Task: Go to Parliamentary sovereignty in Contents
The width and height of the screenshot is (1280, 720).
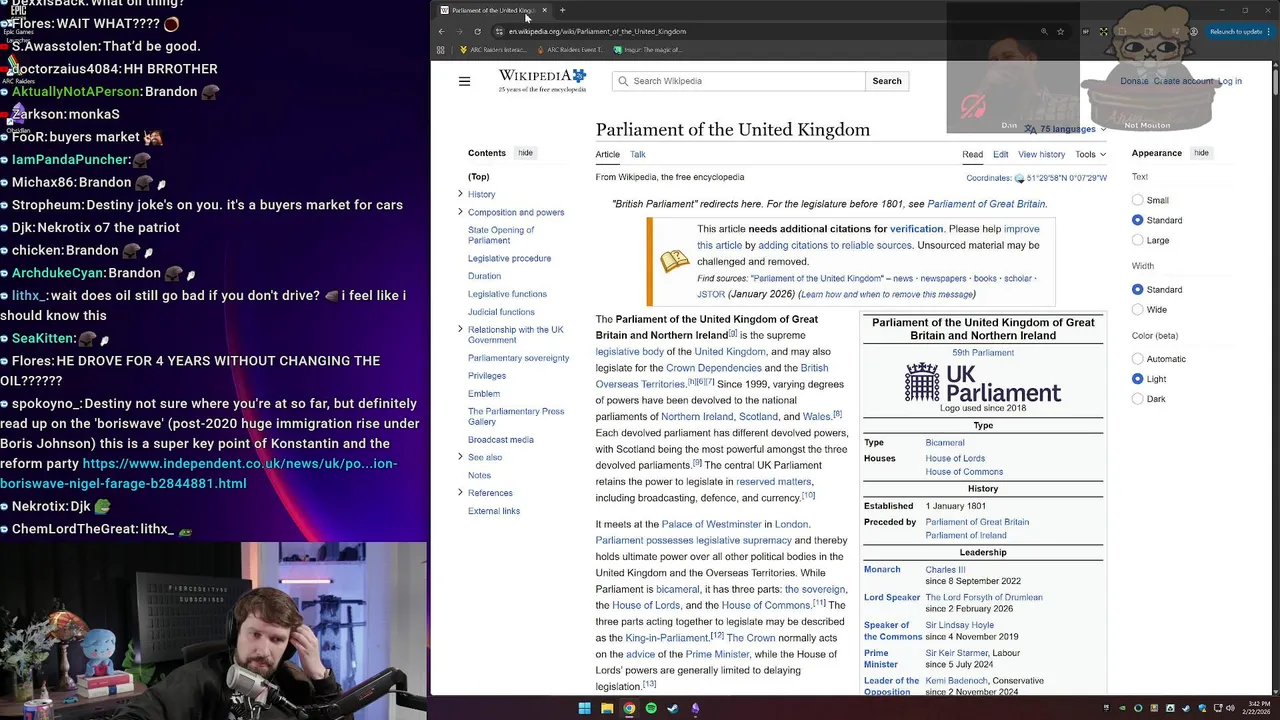Action: coord(518,358)
